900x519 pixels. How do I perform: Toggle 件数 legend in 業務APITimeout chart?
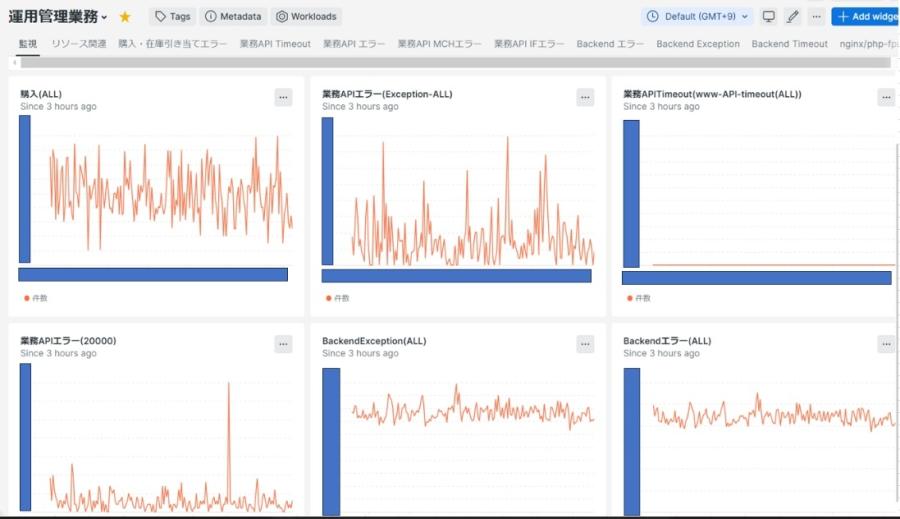(x=639, y=298)
